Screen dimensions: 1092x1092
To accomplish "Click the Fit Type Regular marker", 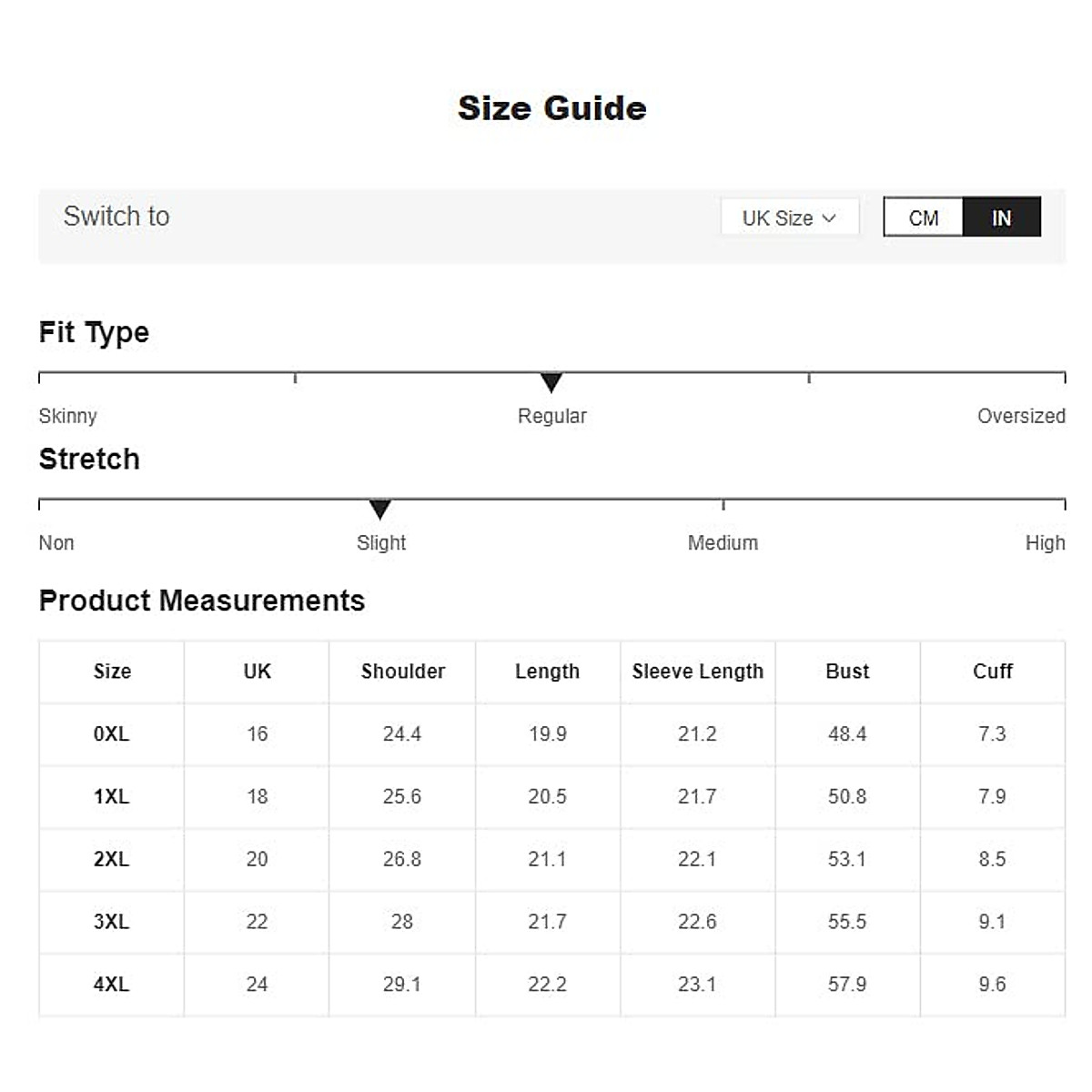I will [551, 382].
